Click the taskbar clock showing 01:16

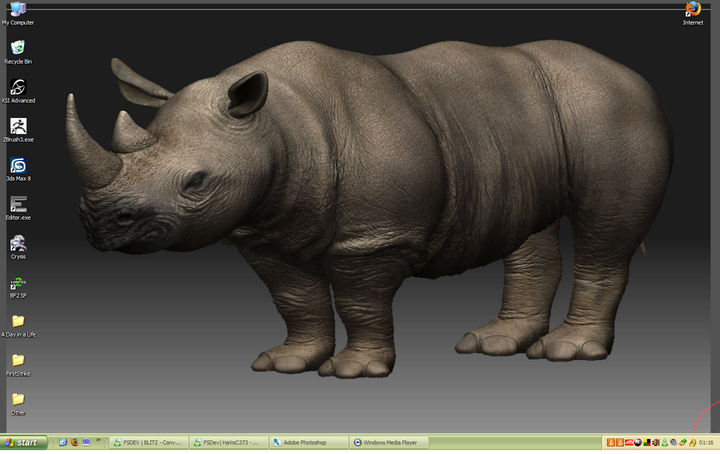pos(706,443)
